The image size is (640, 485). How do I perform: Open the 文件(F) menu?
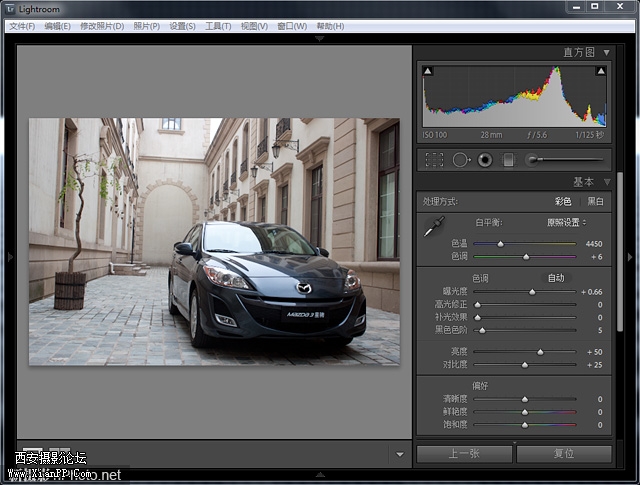click(x=22, y=26)
